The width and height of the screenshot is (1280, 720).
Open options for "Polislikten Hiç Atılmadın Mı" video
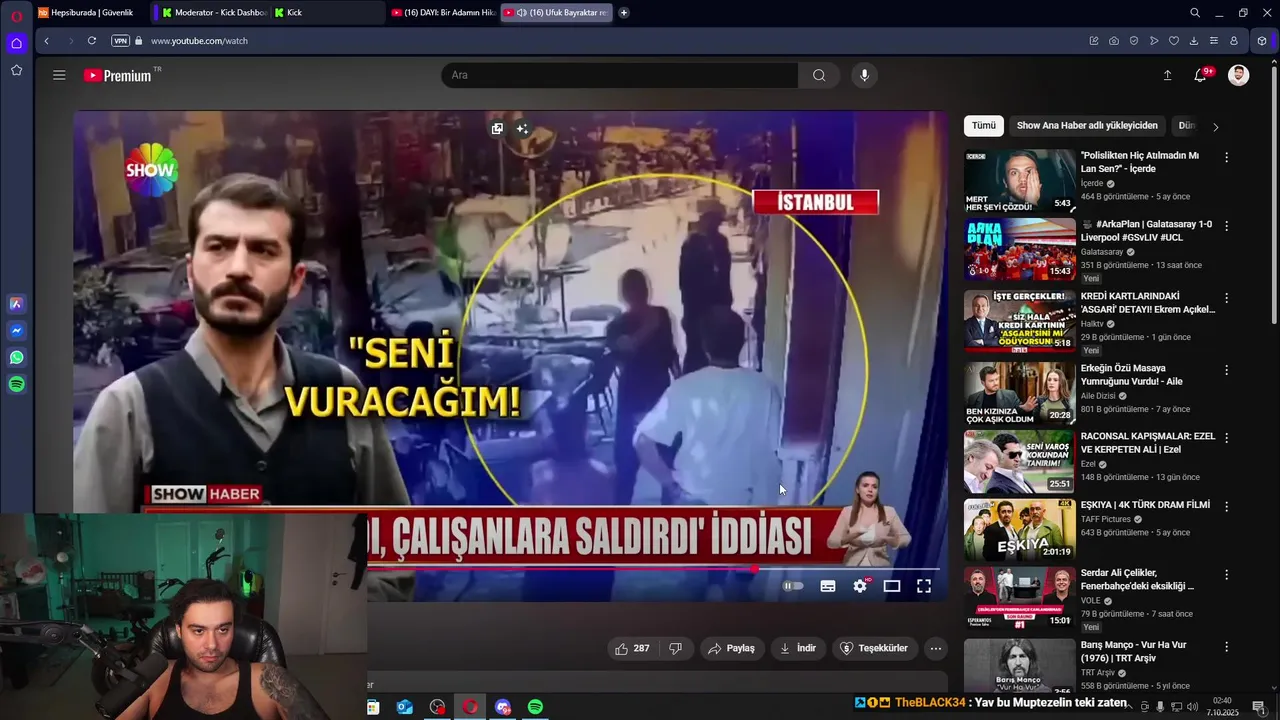point(1226,157)
